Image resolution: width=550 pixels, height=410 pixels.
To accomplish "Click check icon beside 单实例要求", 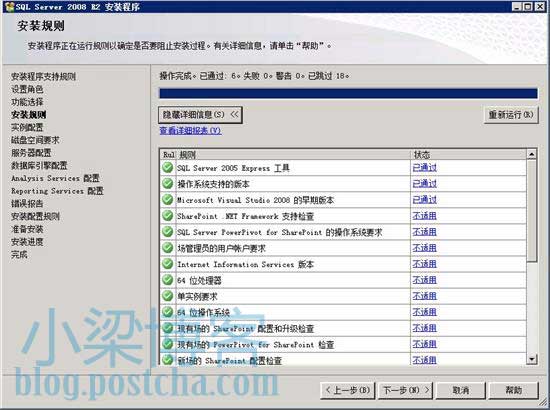I will (168, 296).
